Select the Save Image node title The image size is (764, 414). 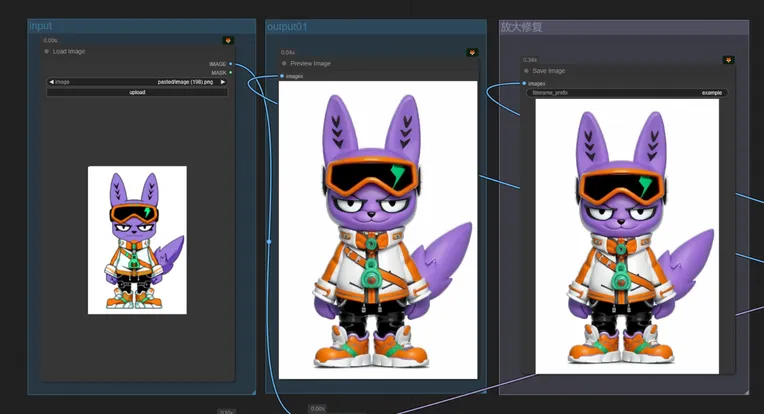pyautogui.click(x=549, y=71)
